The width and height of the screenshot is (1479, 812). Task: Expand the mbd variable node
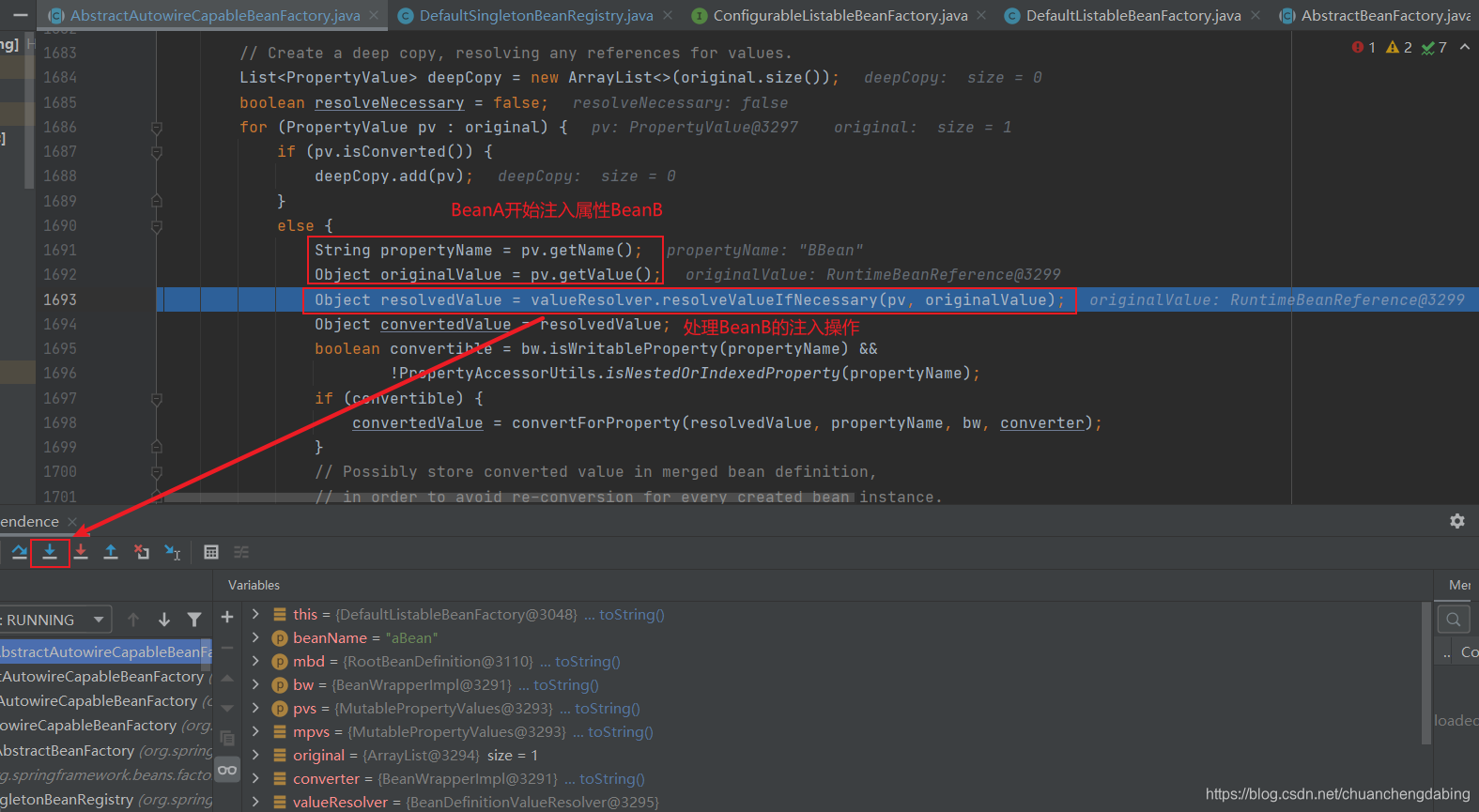coord(255,661)
